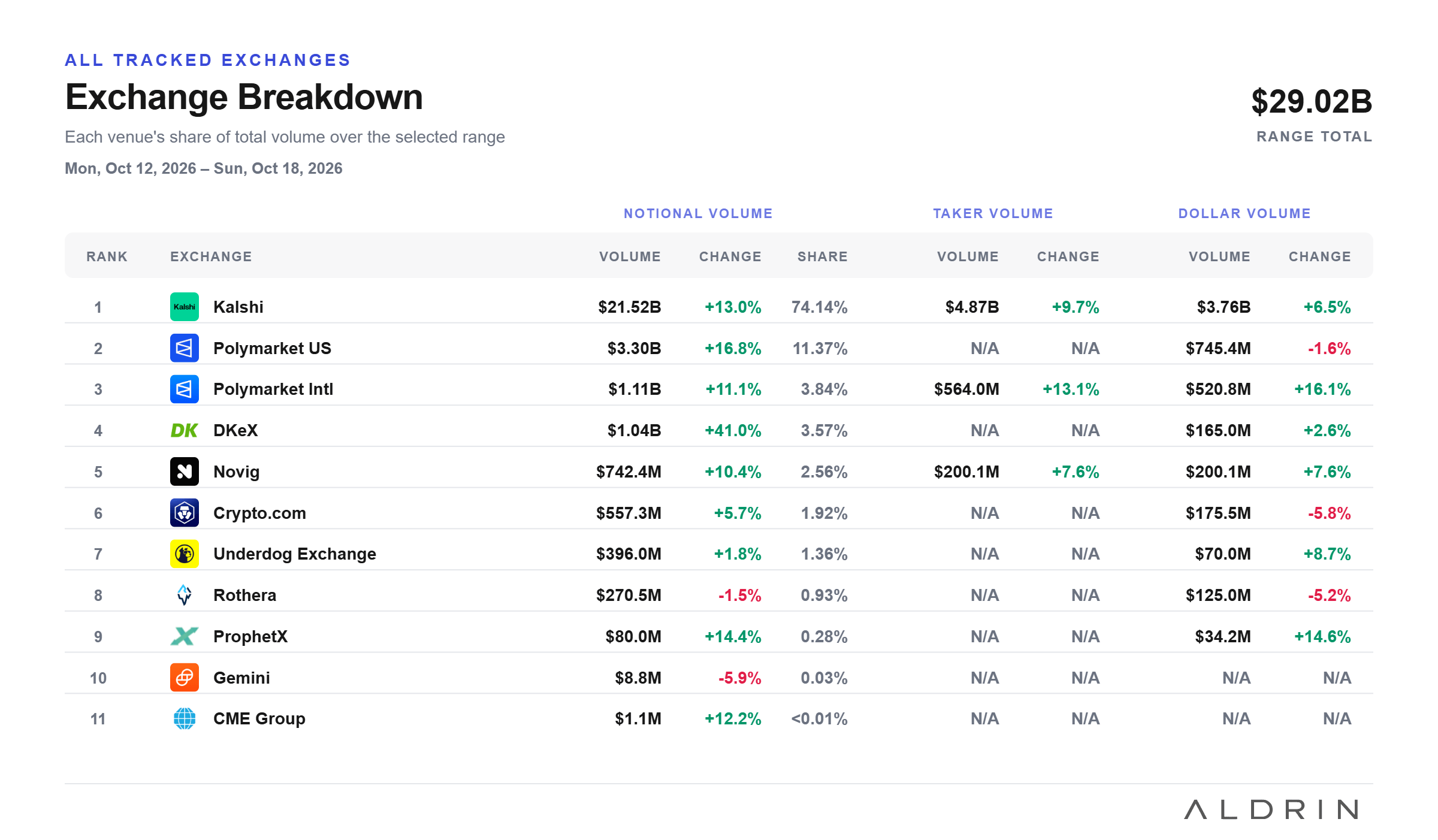Select the Notional Volume column group header
The width and height of the screenshot is (1438, 840).
coord(698,213)
